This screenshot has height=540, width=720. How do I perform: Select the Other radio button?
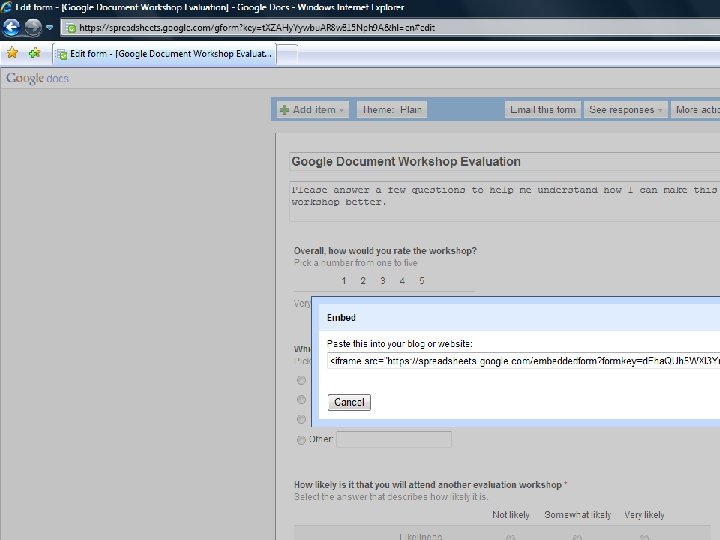coord(301,440)
